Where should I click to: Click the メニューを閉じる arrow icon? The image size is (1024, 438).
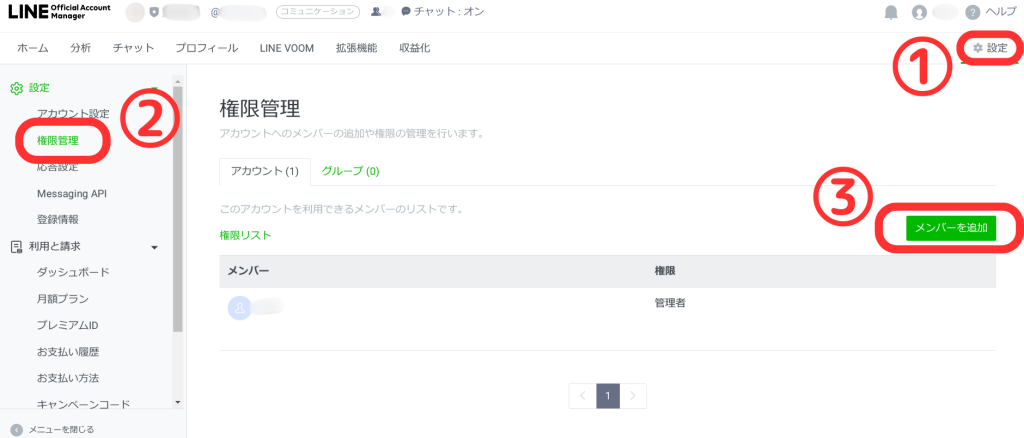(x=17, y=430)
